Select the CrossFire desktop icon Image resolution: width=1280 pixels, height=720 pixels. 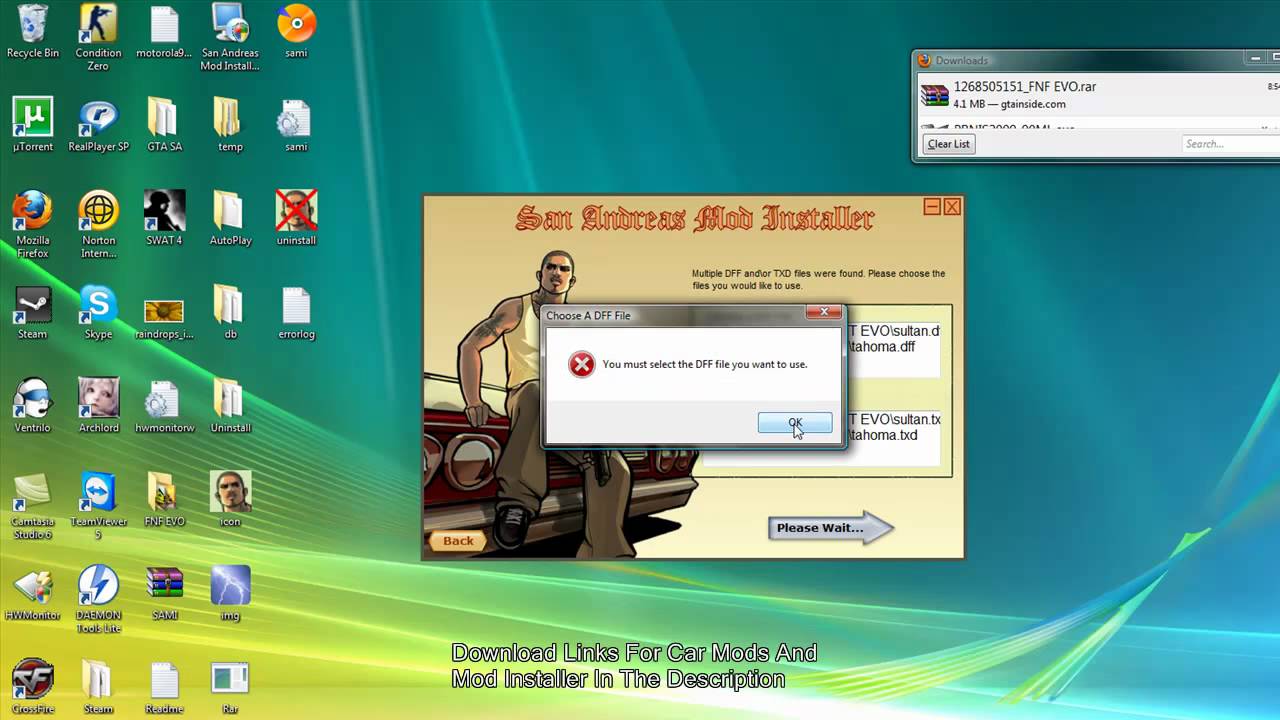tap(33, 687)
